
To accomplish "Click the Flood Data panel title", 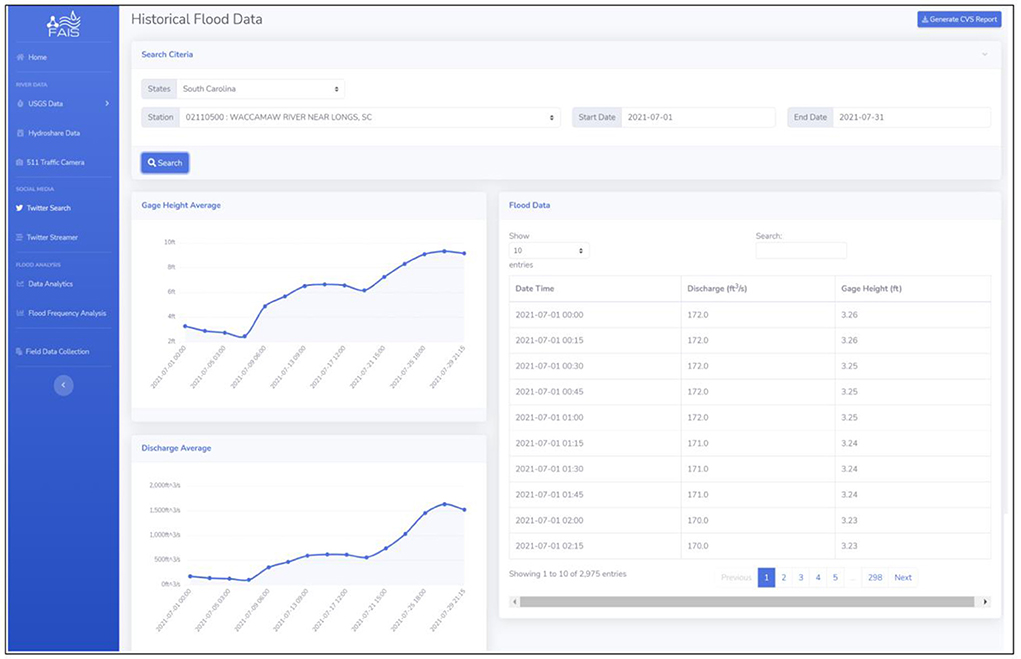I will 529,205.
